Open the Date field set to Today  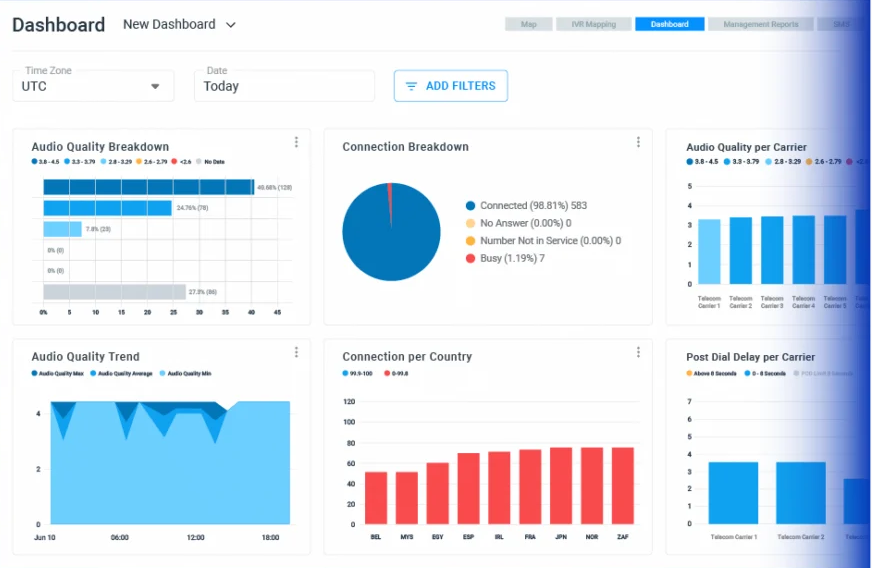point(284,86)
